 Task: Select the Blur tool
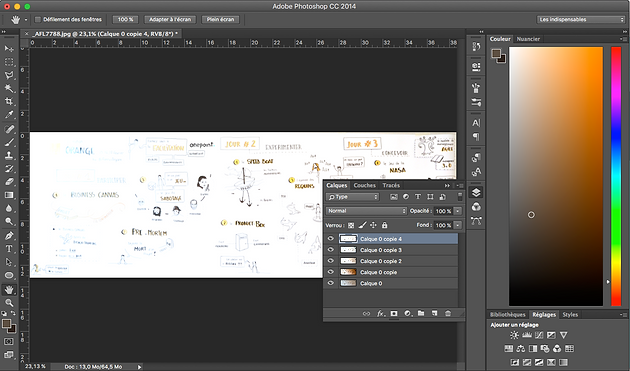tap(9, 208)
